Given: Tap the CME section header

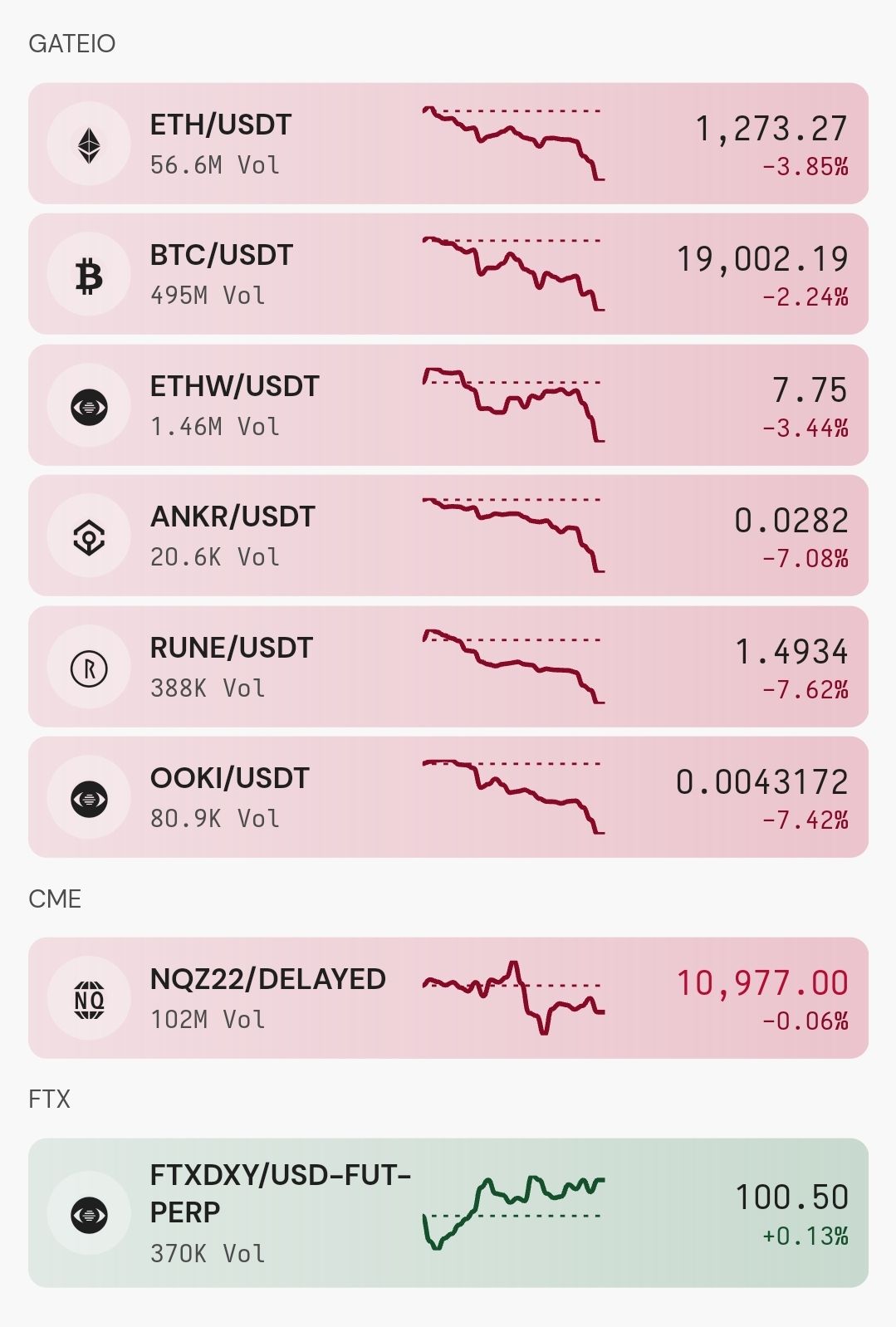Looking at the screenshot, I should click(55, 899).
